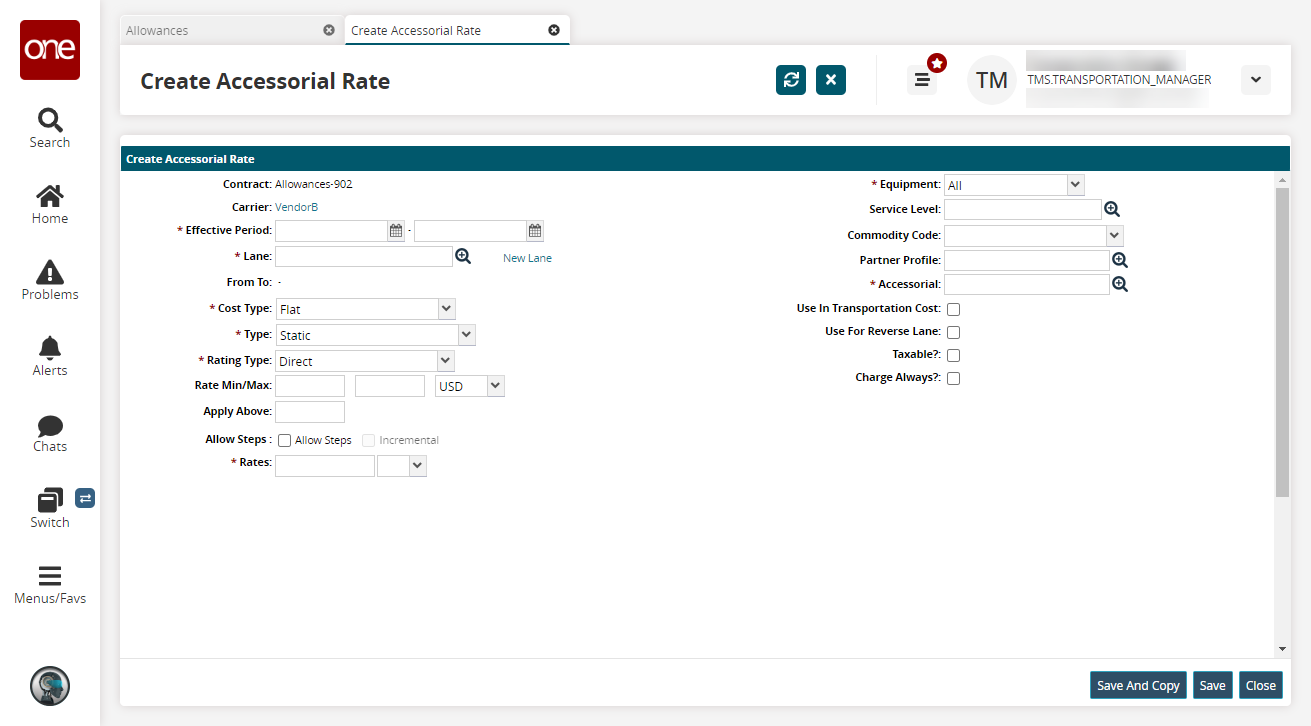Screen dimensions: 1311x726
Task: Click the New Lane link
Action: coord(527,258)
